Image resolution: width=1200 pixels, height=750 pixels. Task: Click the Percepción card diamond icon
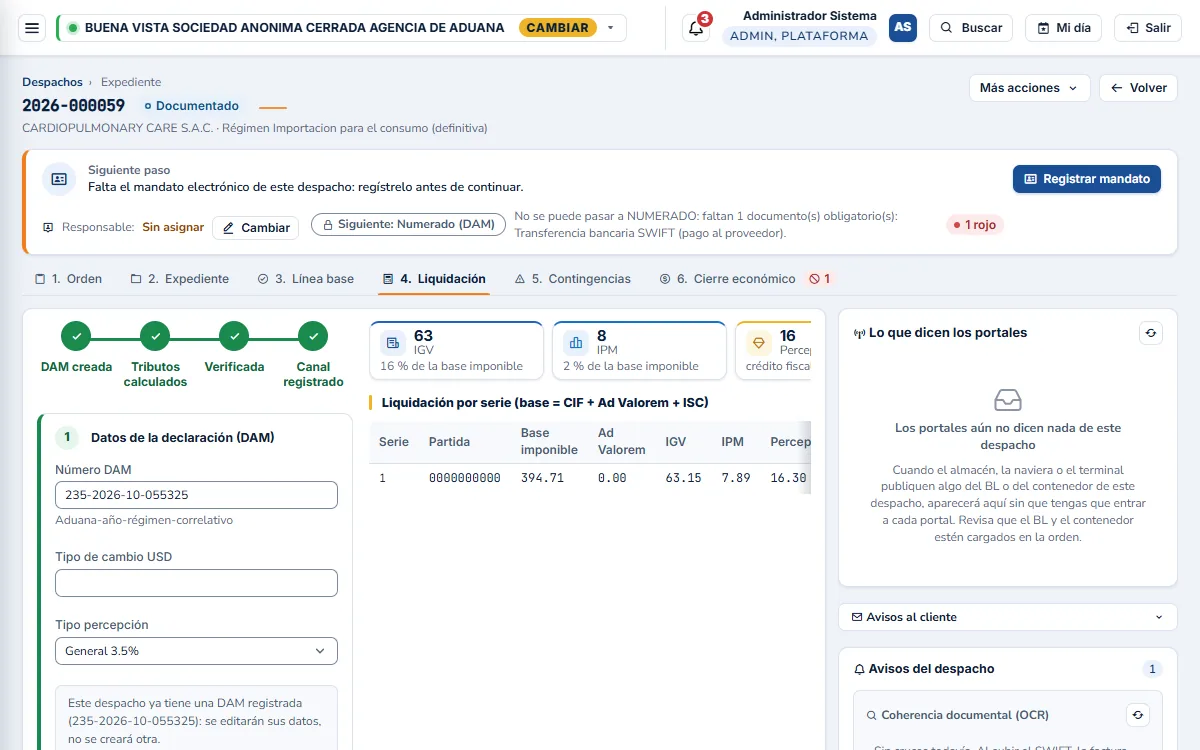(757, 343)
